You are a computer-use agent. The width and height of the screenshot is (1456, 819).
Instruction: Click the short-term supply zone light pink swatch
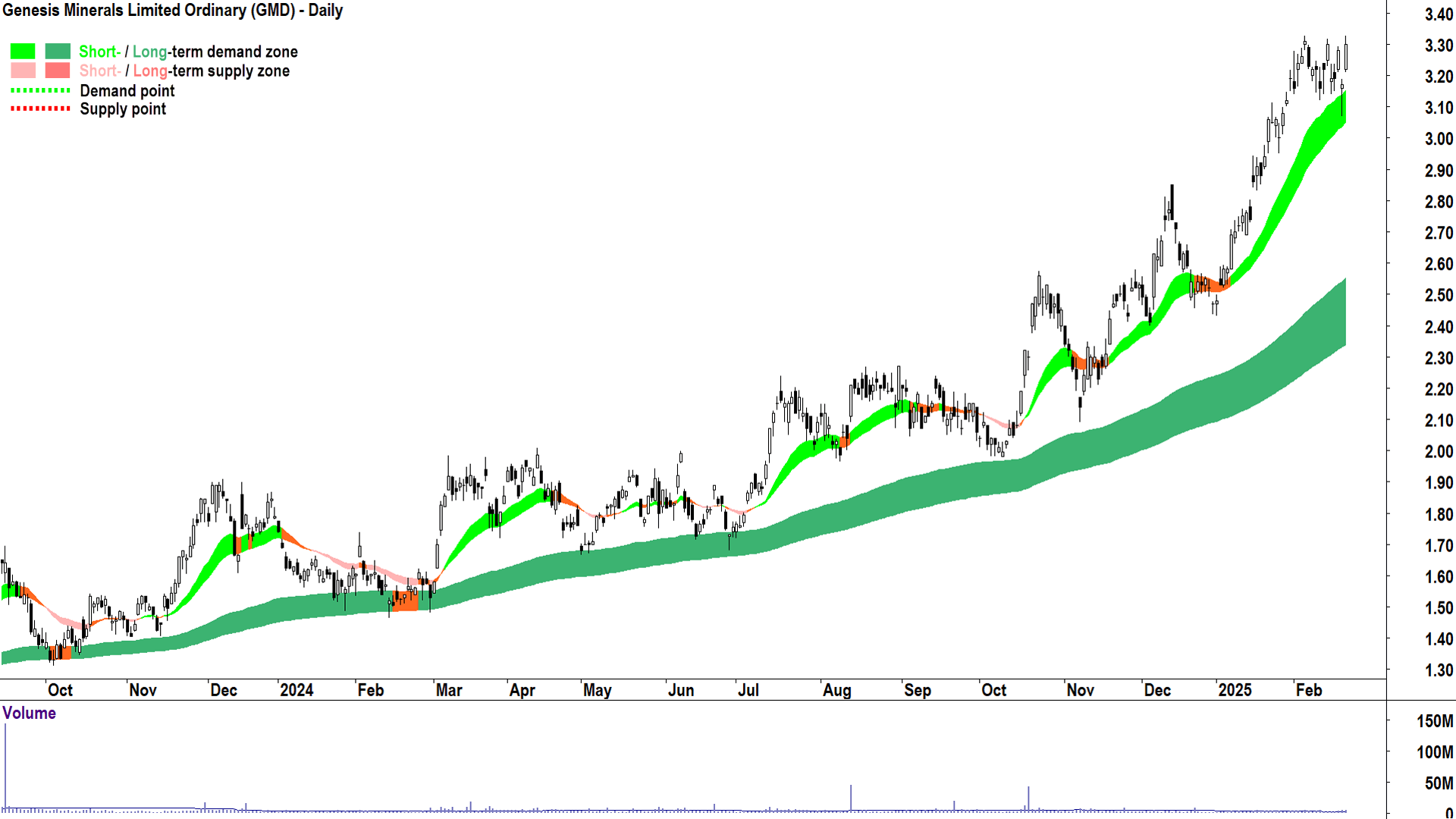point(23,71)
